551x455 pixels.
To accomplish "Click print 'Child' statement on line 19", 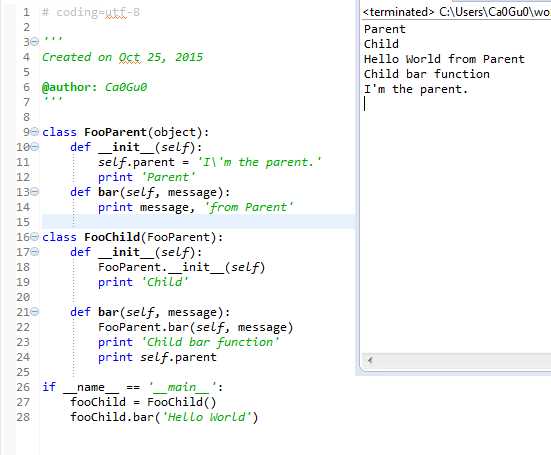I will 143,282.
